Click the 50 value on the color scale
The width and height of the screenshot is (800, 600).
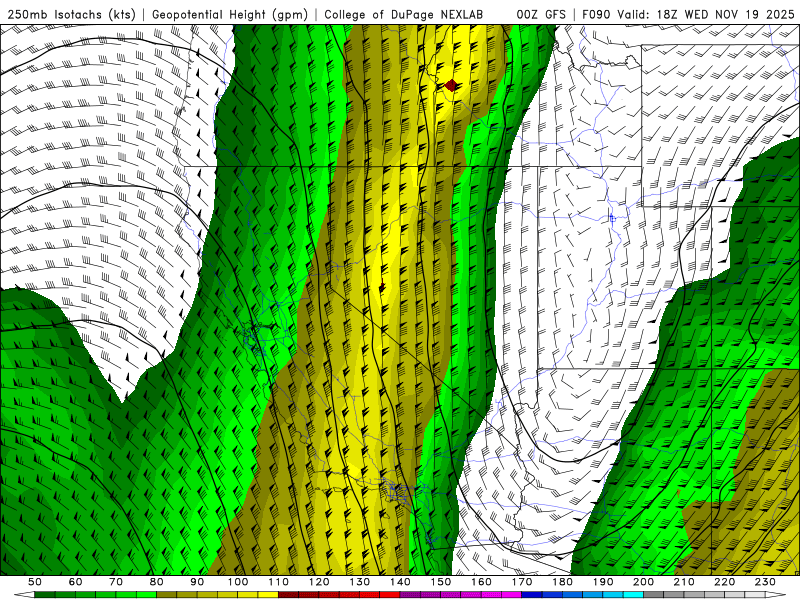(35, 582)
